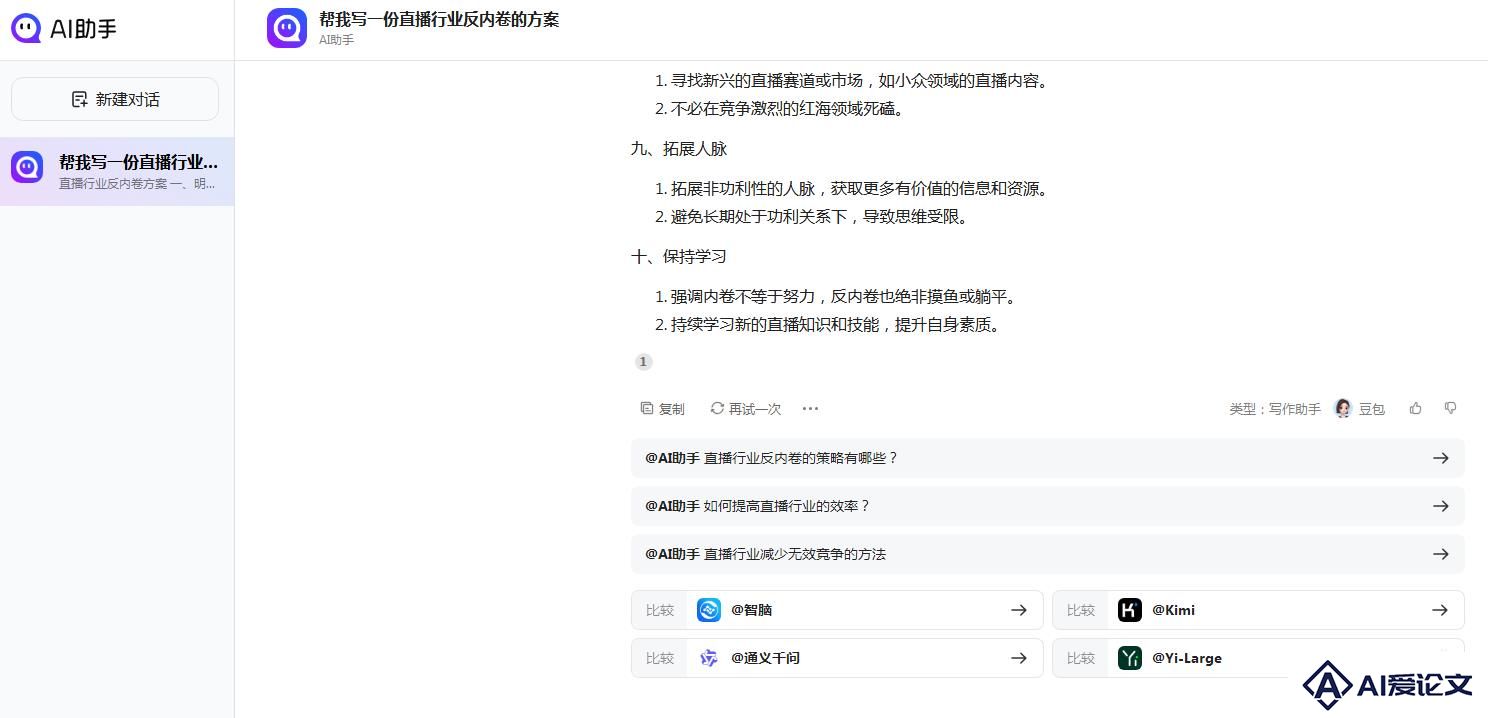Click the chat title 帮我写一份直播行业反内卷的方案
1488x718 pixels.
[x=439, y=19]
